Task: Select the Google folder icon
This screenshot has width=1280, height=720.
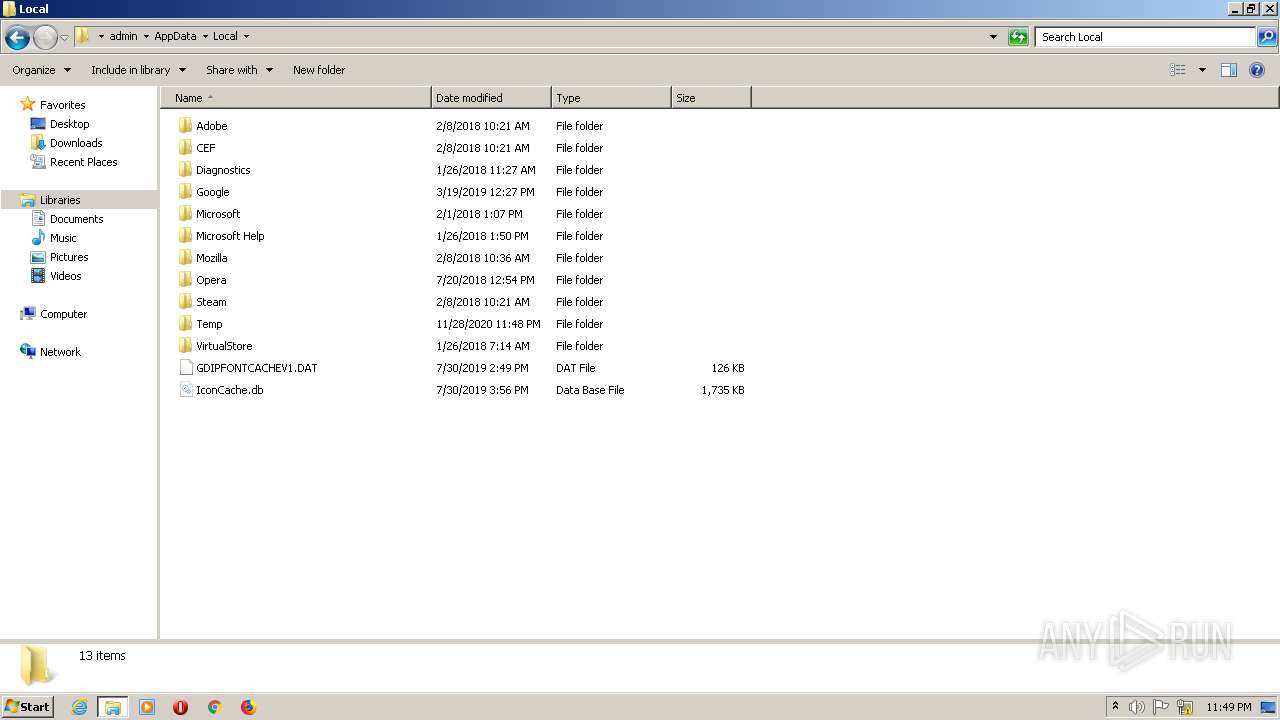Action: pos(185,191)
